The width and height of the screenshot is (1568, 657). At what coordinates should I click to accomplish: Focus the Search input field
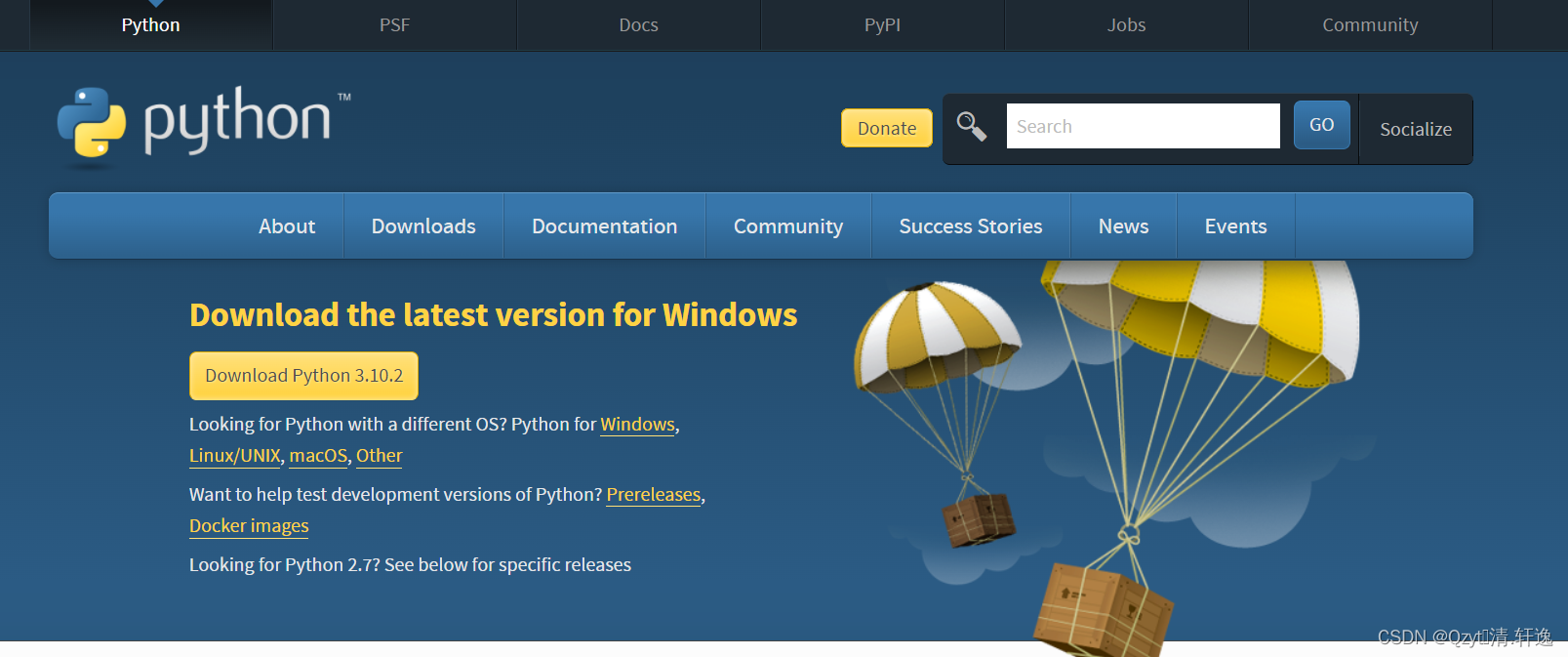pyautogui.click(x=1144, y=126)
